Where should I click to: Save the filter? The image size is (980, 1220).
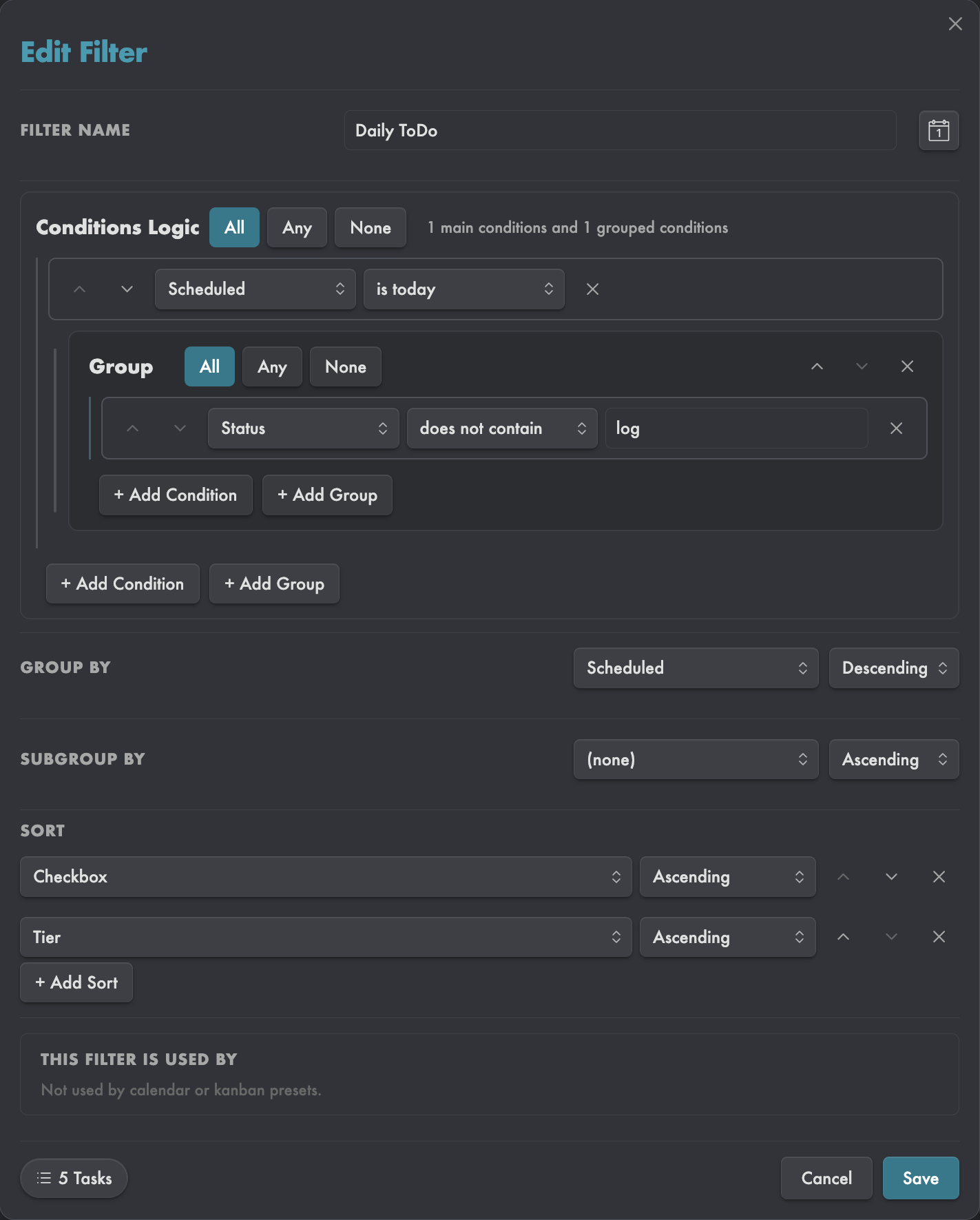click(x=921, y=1179)
